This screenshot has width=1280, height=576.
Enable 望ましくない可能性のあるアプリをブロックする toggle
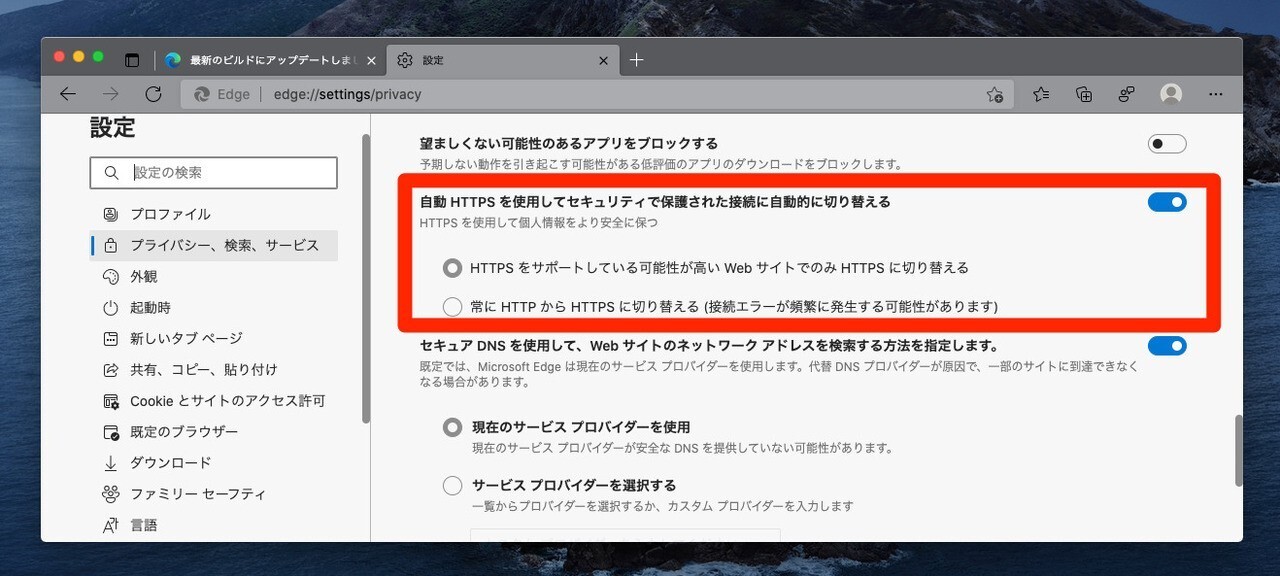pos(1167,144)
